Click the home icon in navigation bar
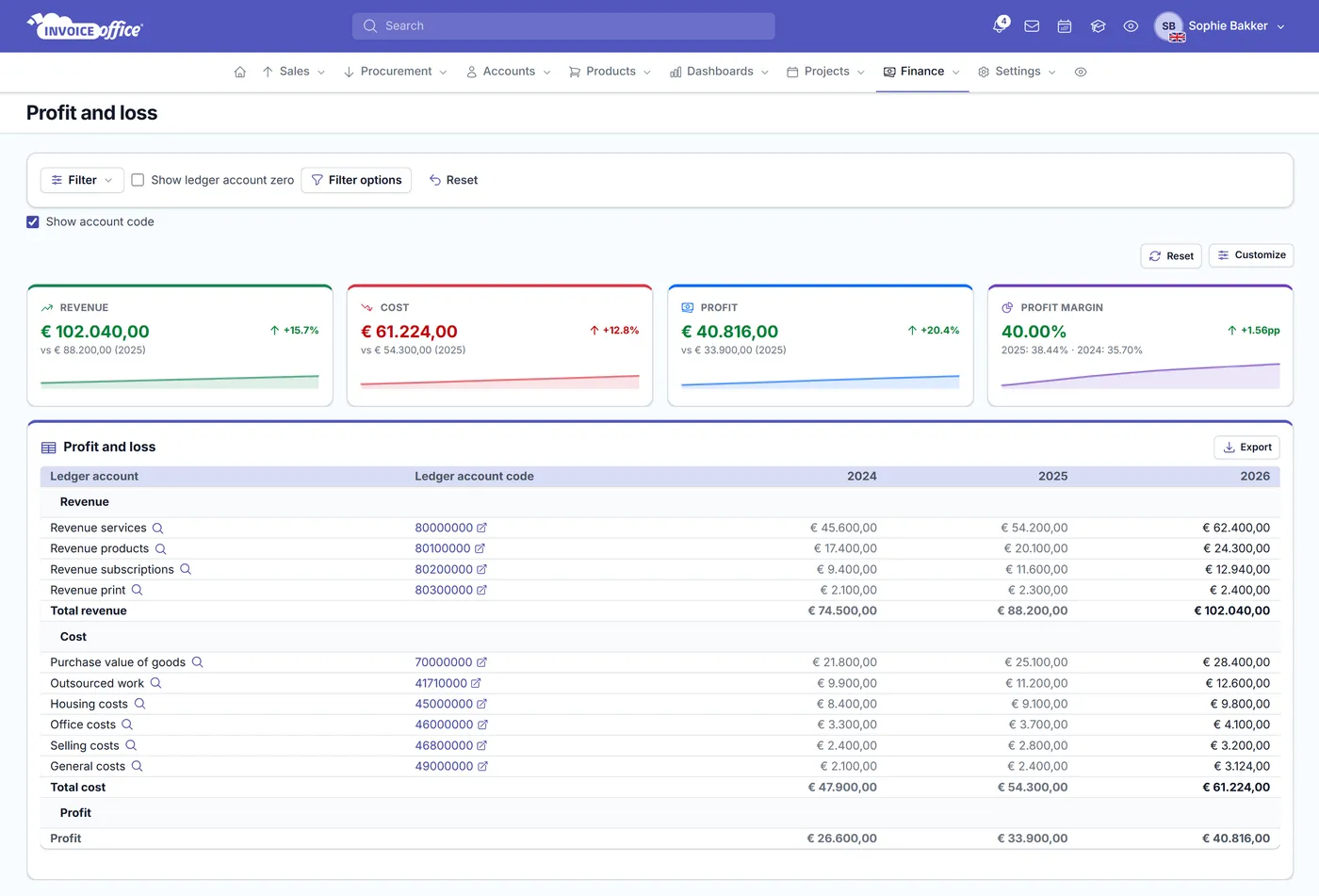 coord(240,72)
